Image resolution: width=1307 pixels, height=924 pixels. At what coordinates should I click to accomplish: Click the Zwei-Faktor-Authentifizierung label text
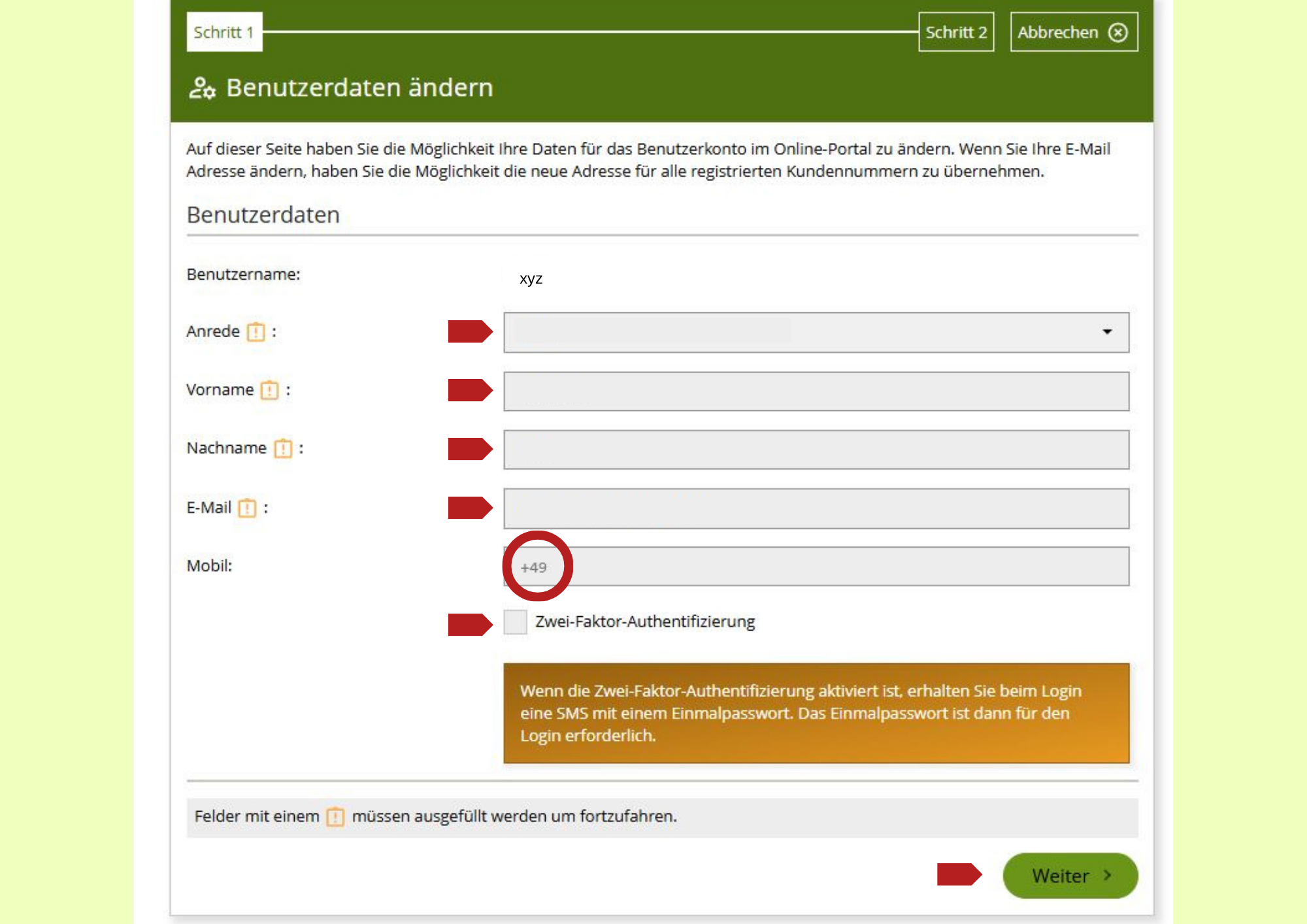click(x=645, y=621)
